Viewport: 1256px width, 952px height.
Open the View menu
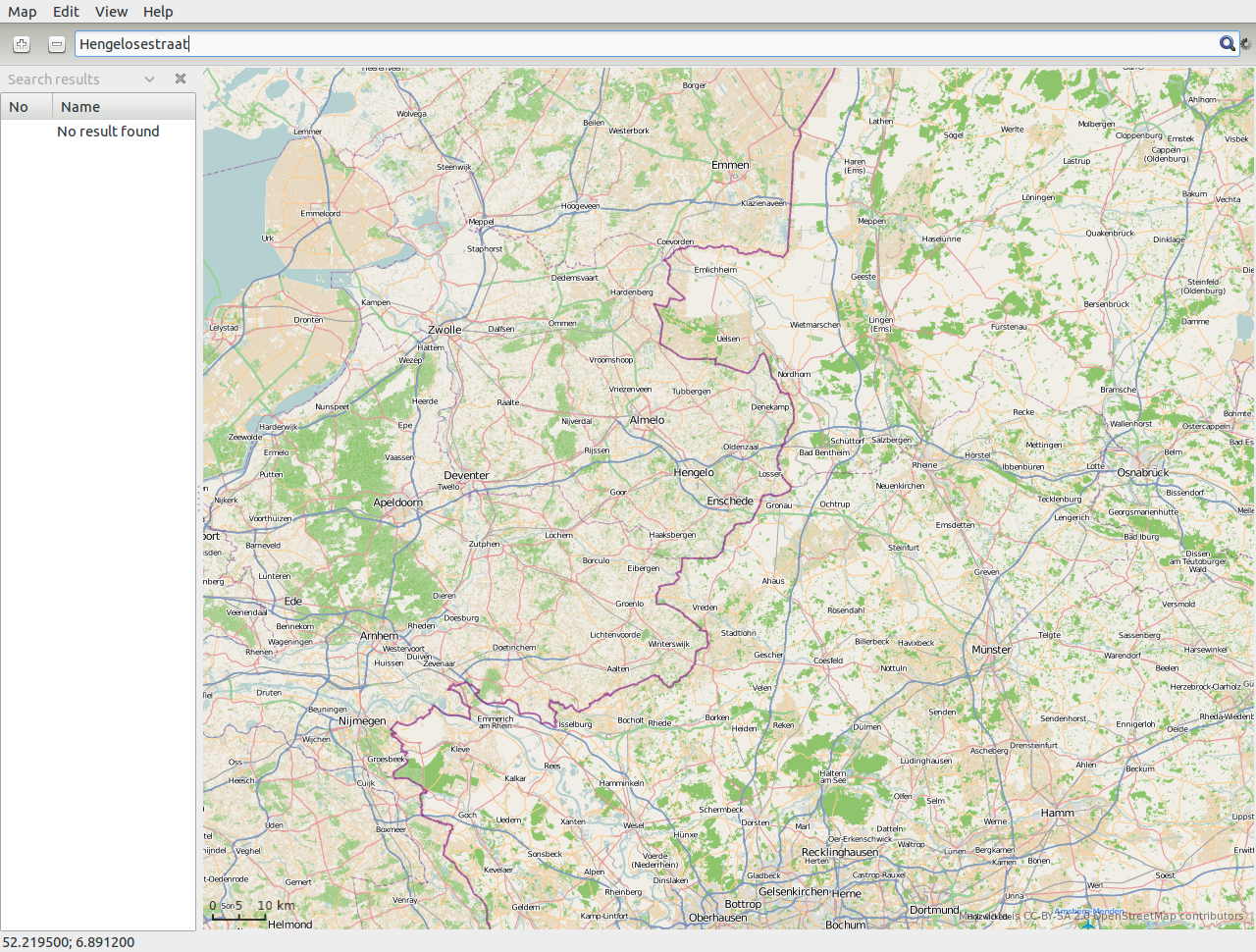(111, 12)
